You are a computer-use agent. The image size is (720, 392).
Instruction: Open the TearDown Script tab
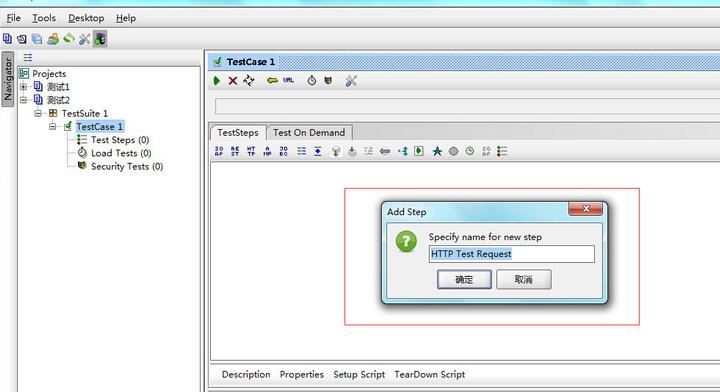point(430,375)
